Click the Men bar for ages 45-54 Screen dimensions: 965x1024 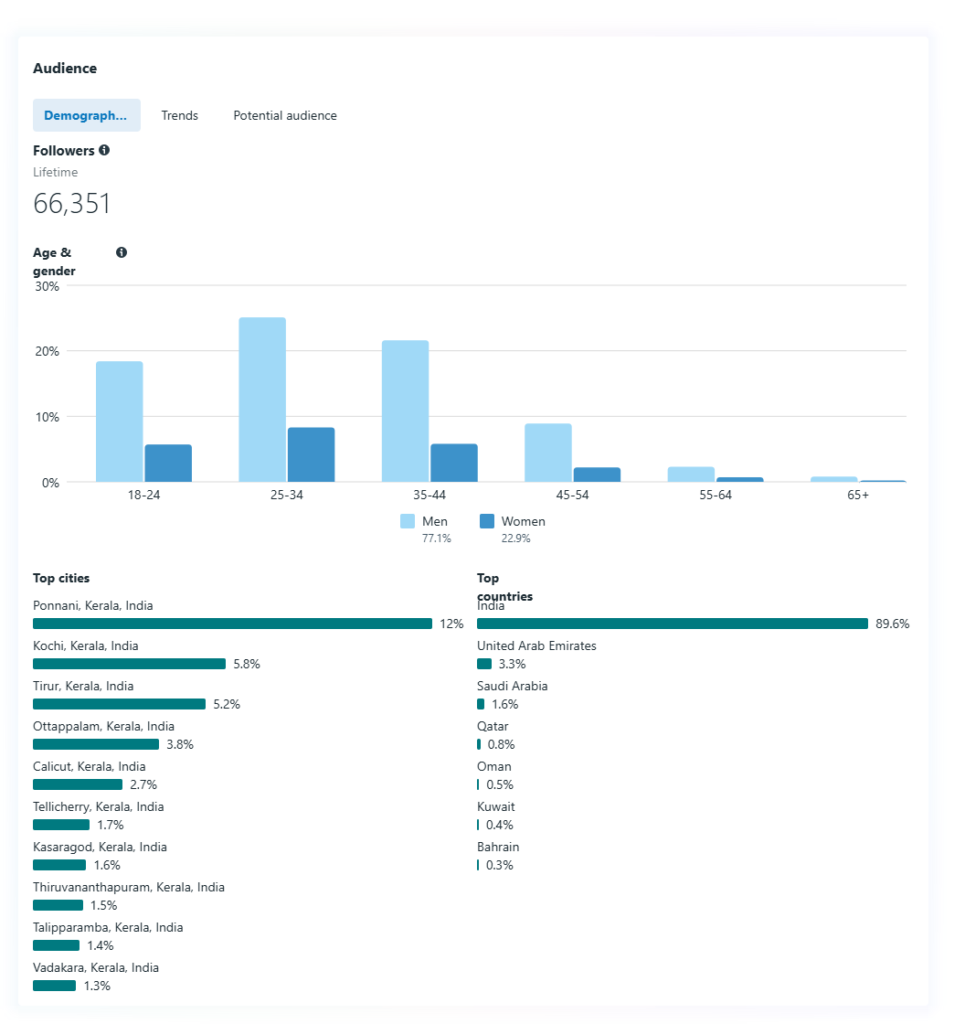(x=548, y=453)
